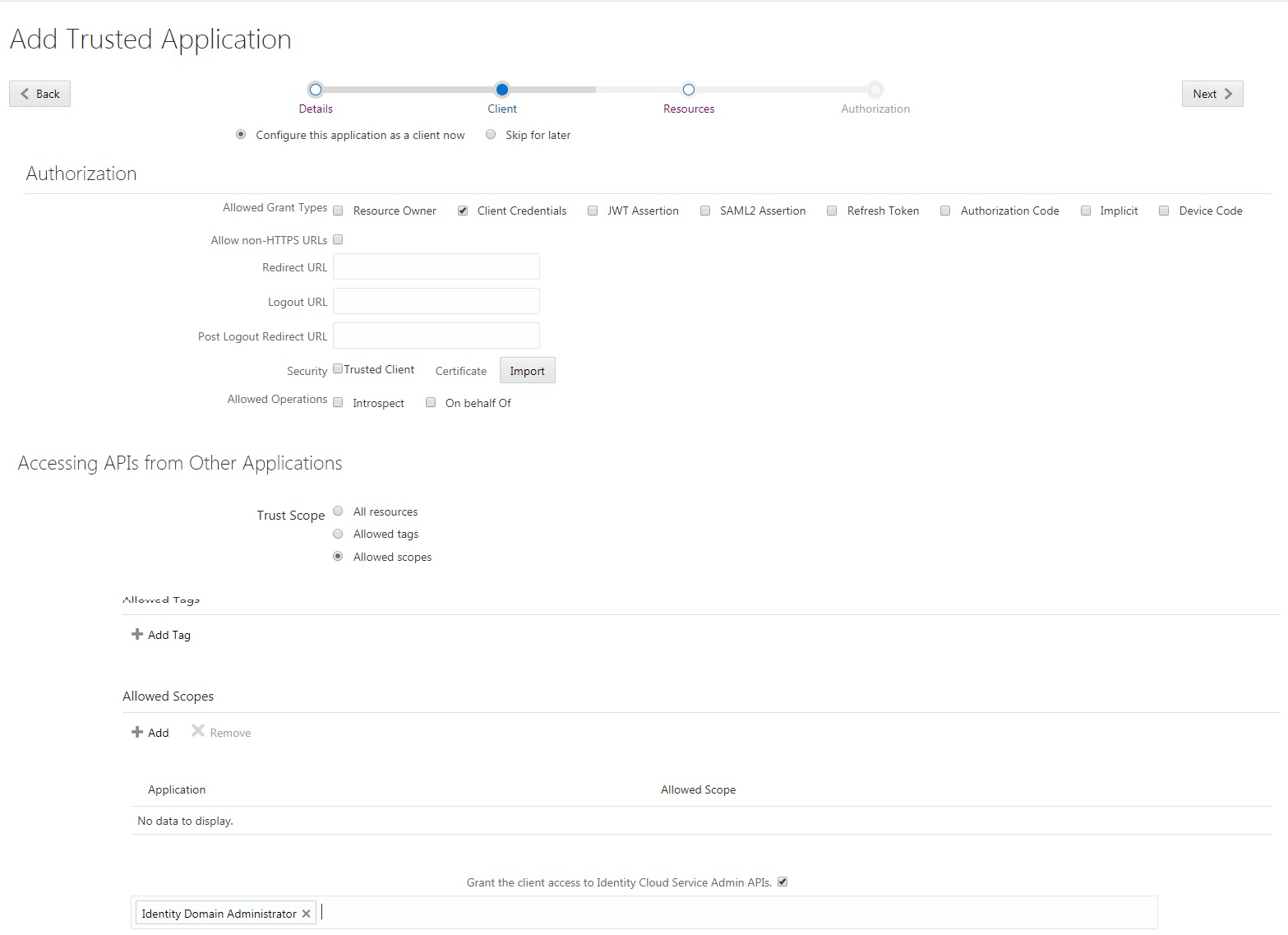Click the Resources step circle in progress bar

[688, 90]
